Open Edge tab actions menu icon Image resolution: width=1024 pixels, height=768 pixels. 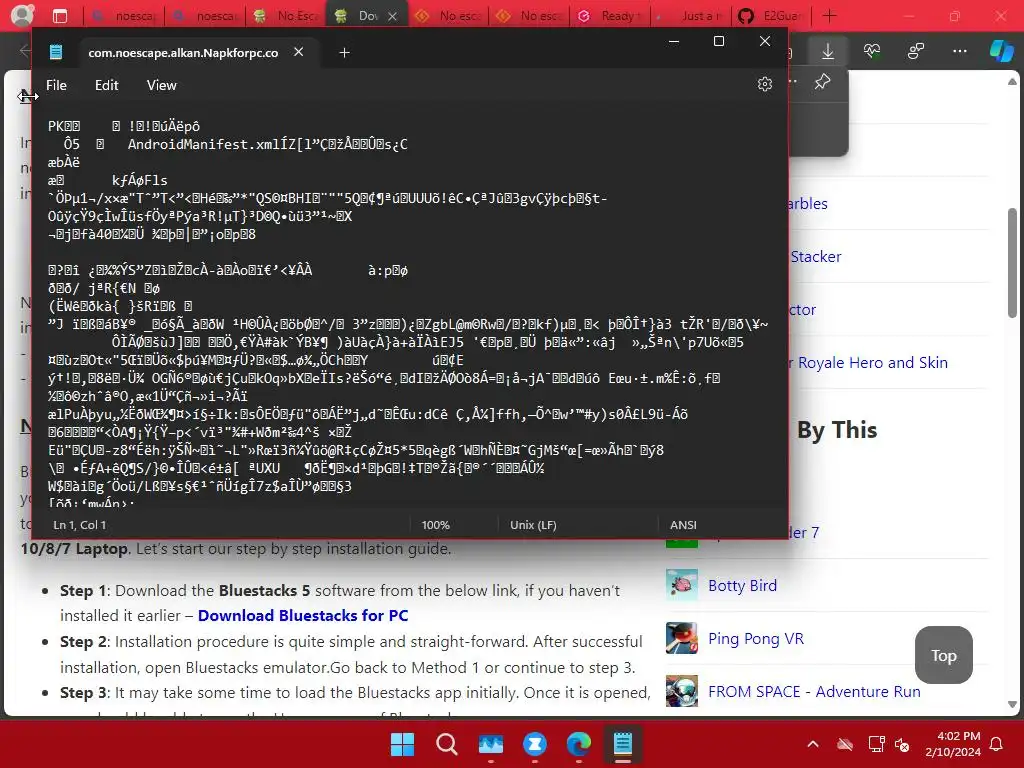[60, 16]
